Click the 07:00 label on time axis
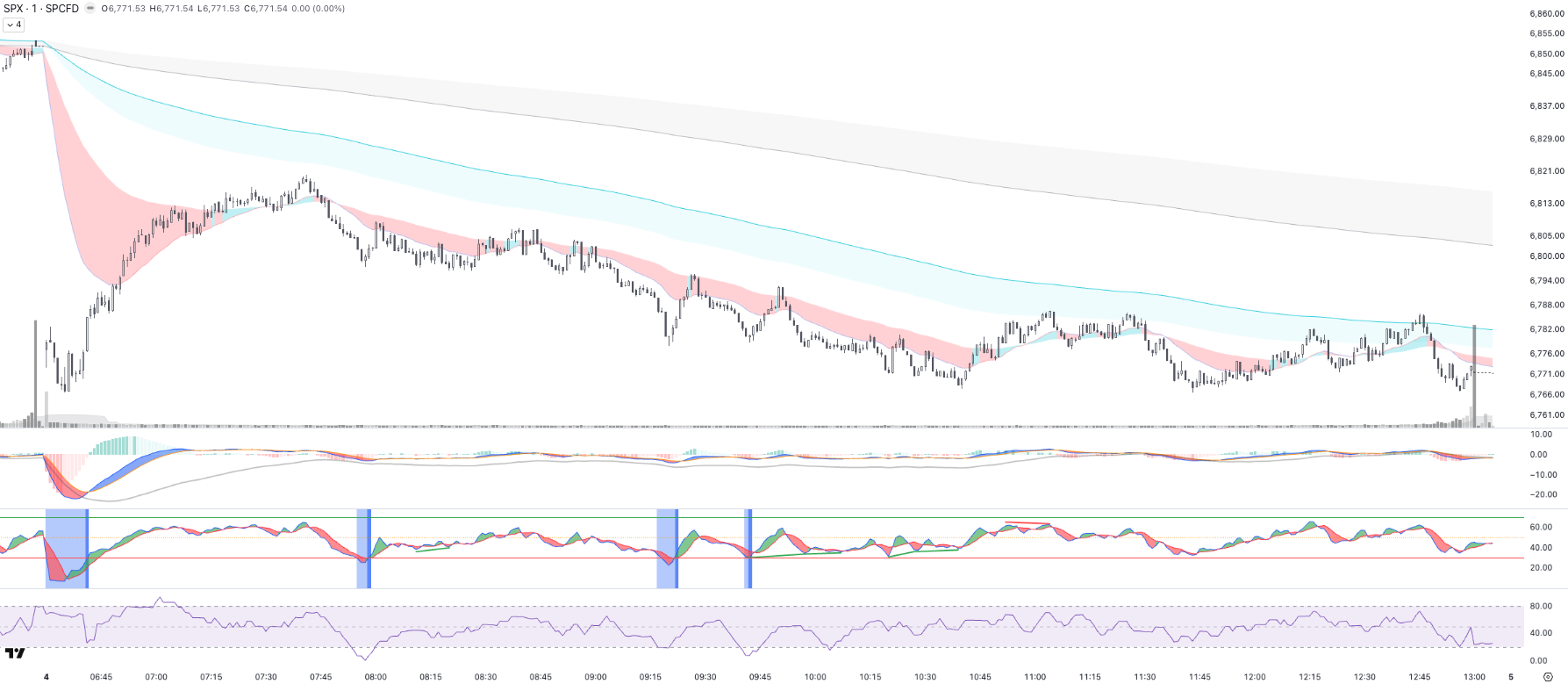This screenshot has height=684, width=1568. point(156,677)
